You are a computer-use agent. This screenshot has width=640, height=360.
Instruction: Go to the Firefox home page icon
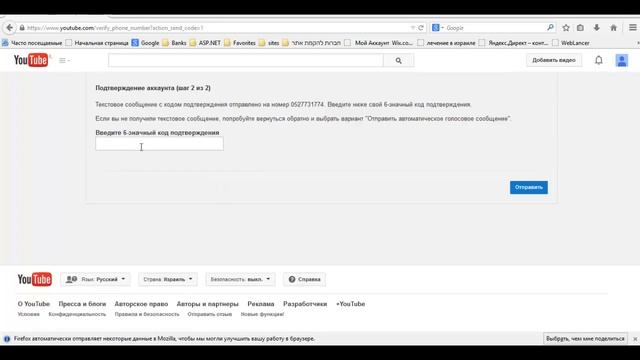[613, 28]
